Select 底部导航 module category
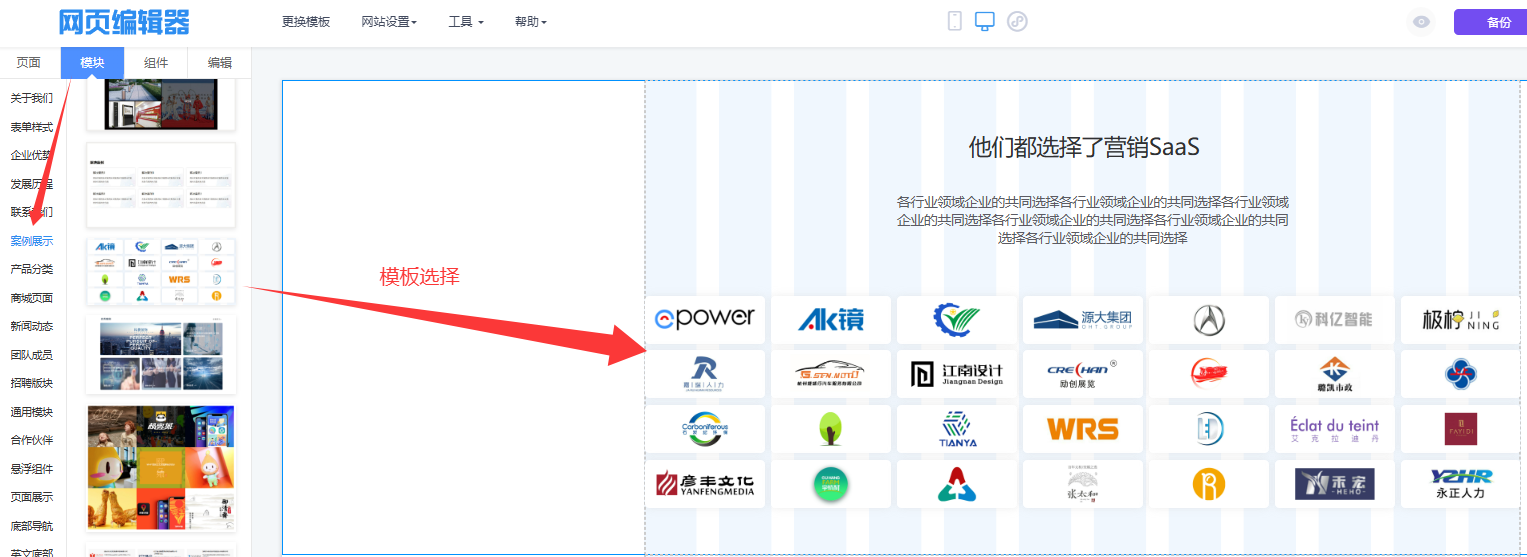This screenshot has width=1527, height=557. coord(31,526)
